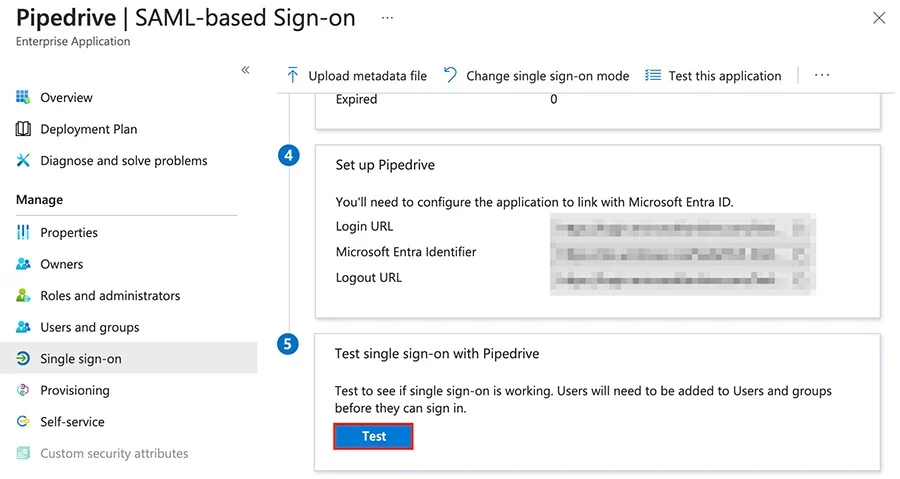Collapse the sidebar with double chevron
The height and width of the screenshot is (479, 900).
(246, 70)
